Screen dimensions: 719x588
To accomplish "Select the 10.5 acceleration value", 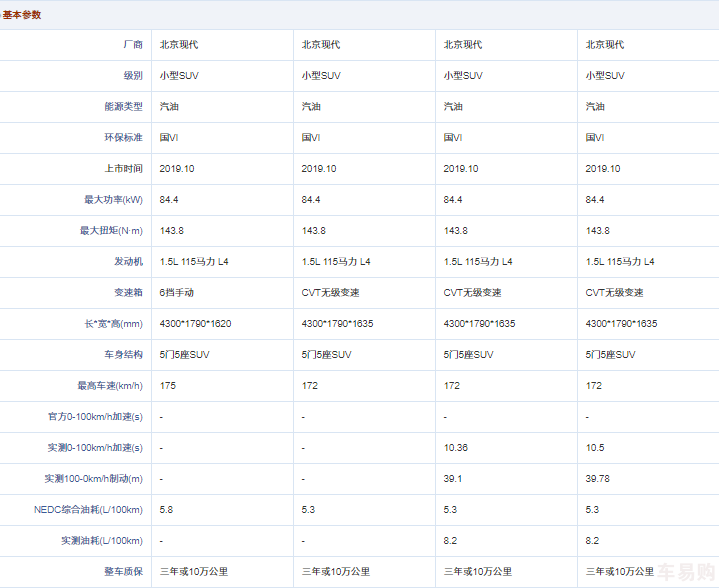I will click(595, 448).
